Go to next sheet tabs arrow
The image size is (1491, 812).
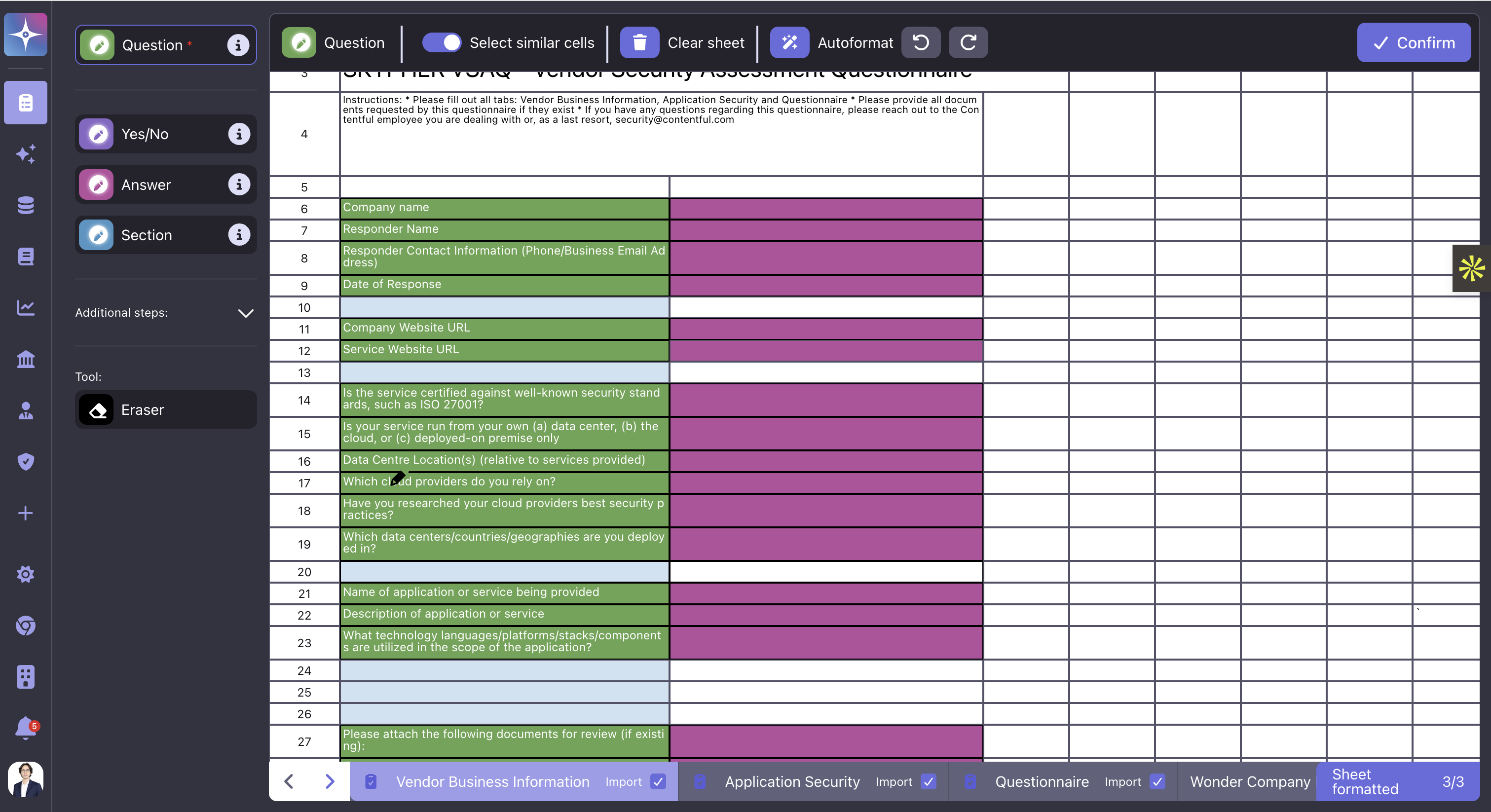pyautogui.click(x=330, y=782)
